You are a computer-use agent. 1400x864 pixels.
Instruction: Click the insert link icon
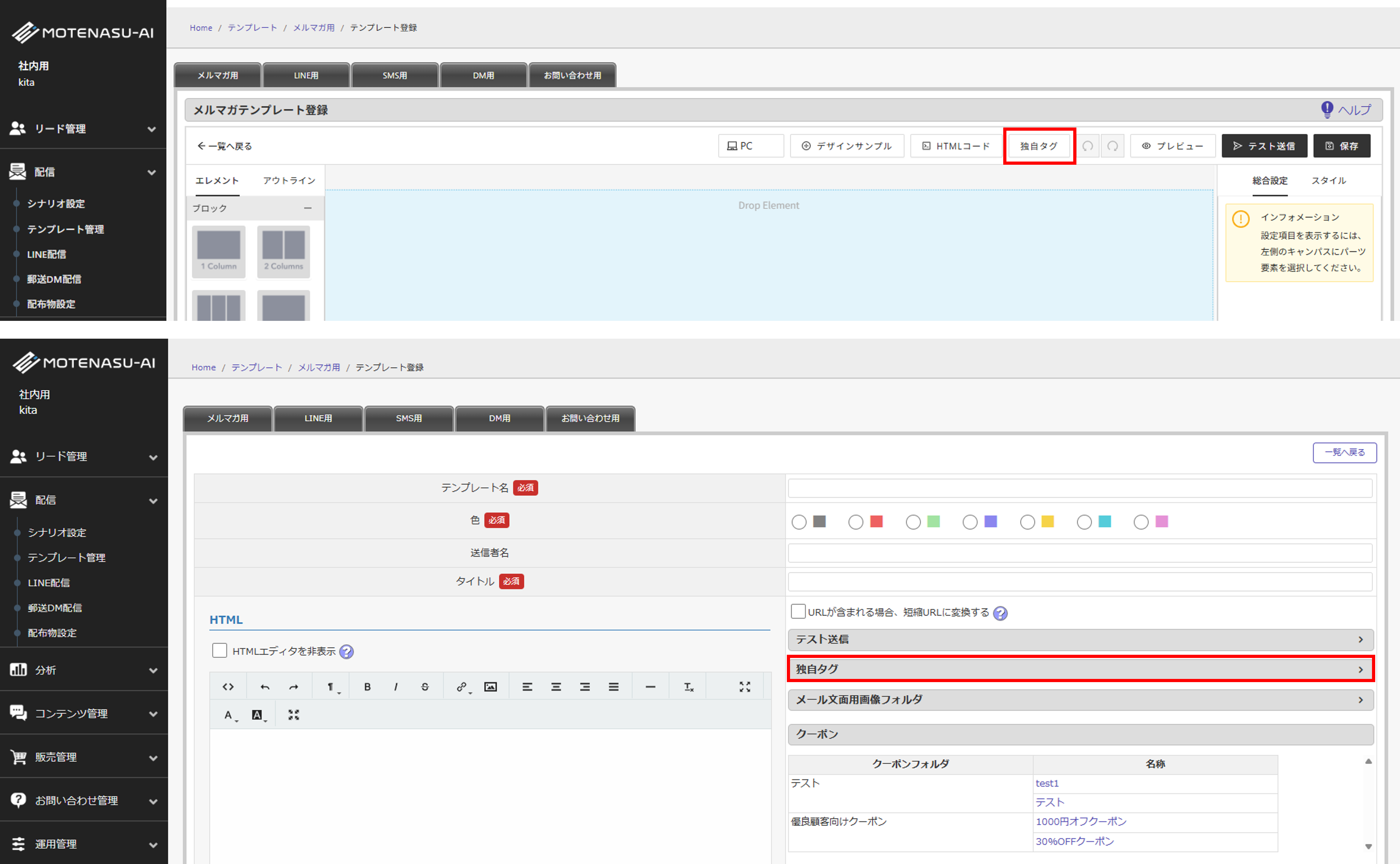tap(462, 687)
